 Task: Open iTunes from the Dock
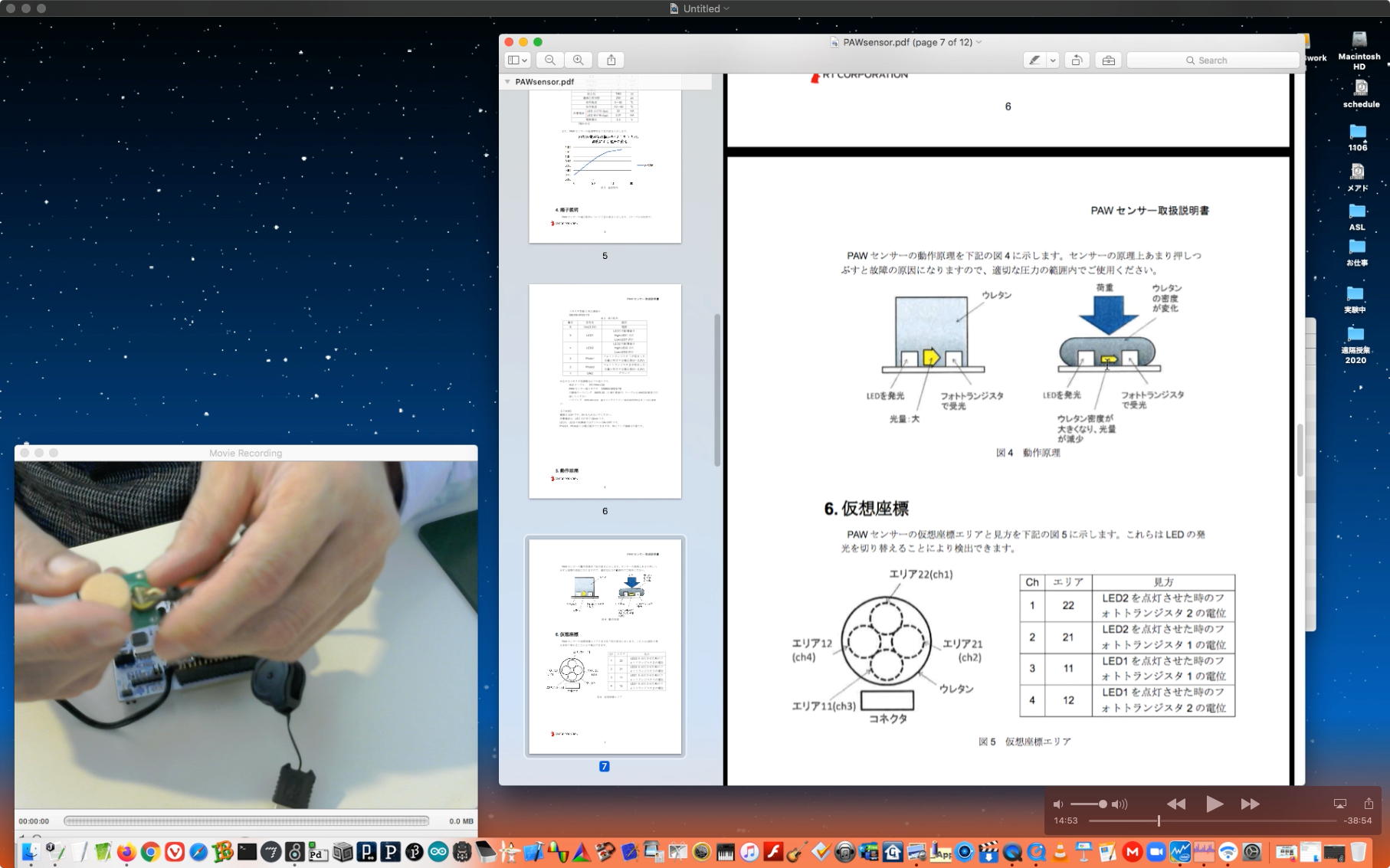click(x=749, y=851)
